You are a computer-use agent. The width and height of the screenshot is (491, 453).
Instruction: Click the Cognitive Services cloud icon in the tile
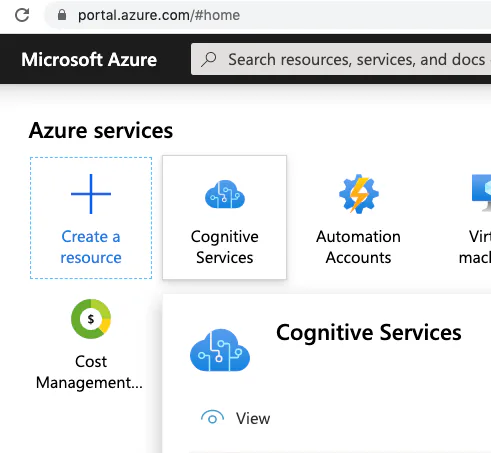[225, 194]
